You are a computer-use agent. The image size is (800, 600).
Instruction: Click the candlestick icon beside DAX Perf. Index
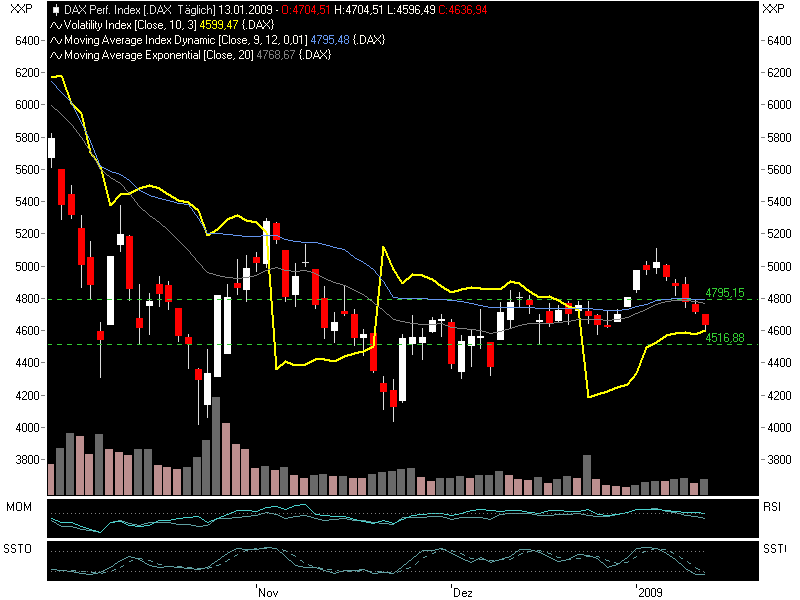(x=58, y=9)
